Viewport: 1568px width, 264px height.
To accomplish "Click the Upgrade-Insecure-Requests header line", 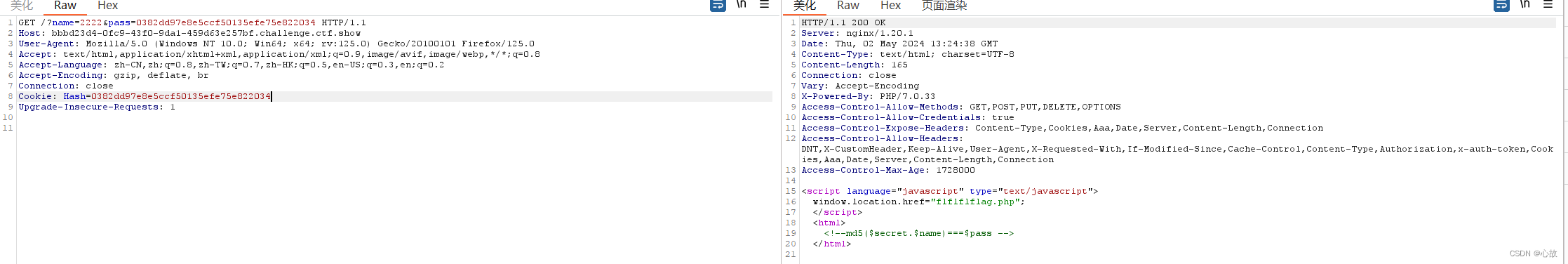I will pyautogui.click(x=97, y=107).
